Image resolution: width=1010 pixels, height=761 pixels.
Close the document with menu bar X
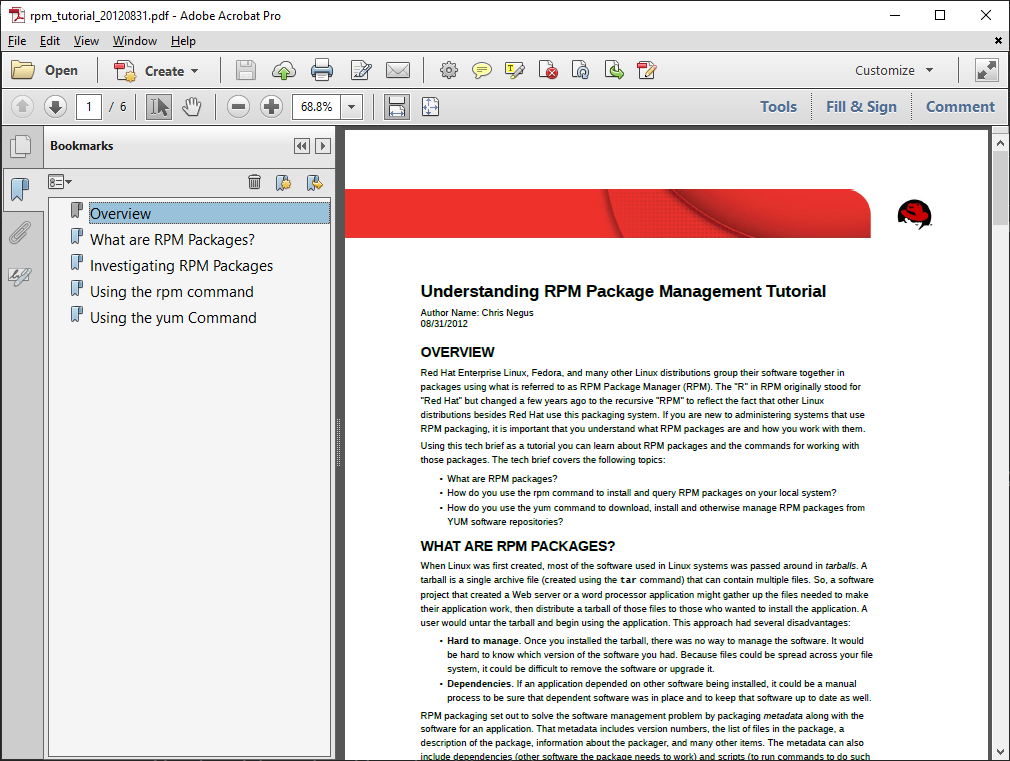(998, 41)
